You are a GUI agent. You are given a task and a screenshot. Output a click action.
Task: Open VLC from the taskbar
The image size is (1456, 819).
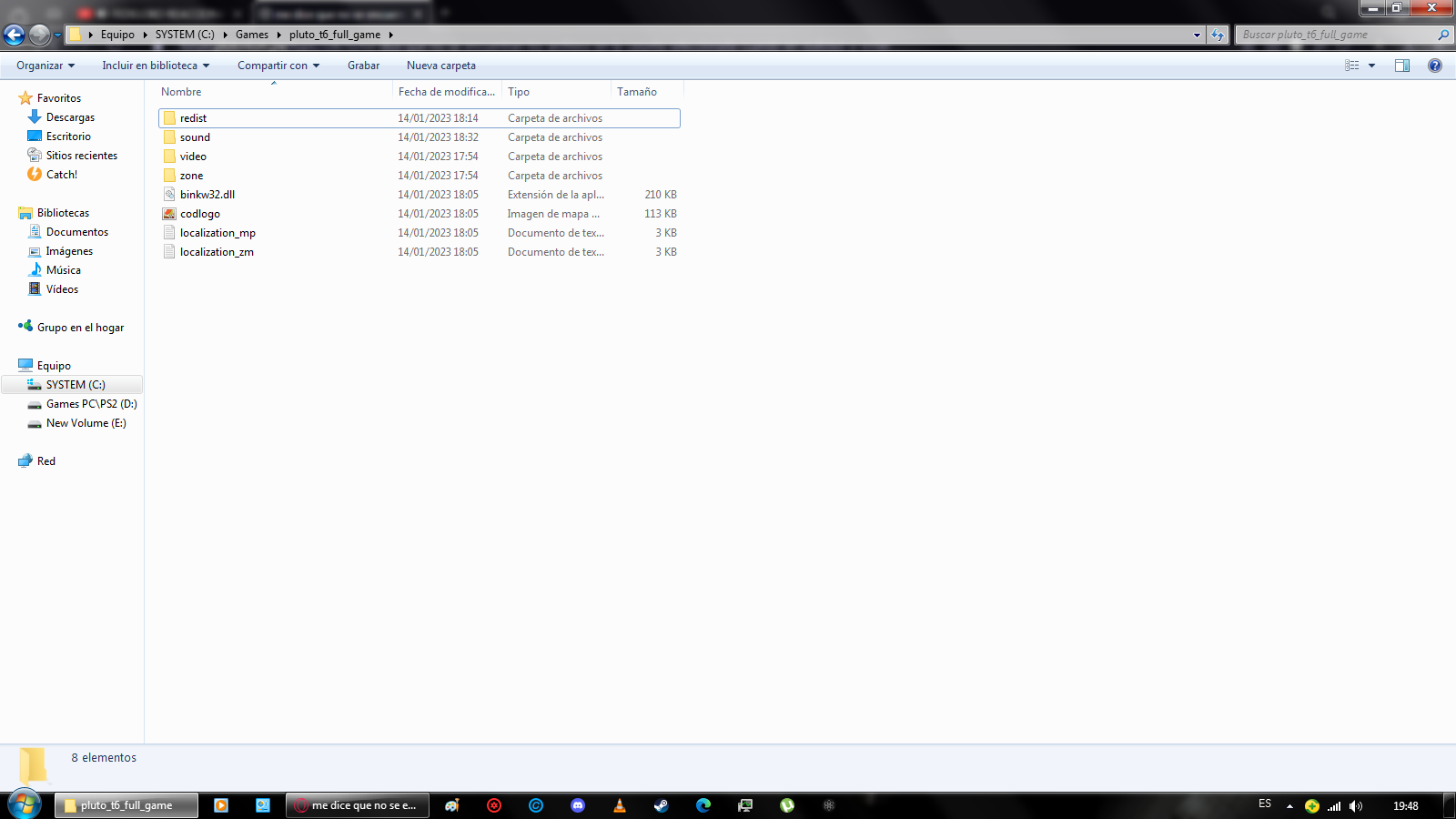pyautogui.click(x=620, y=805)
